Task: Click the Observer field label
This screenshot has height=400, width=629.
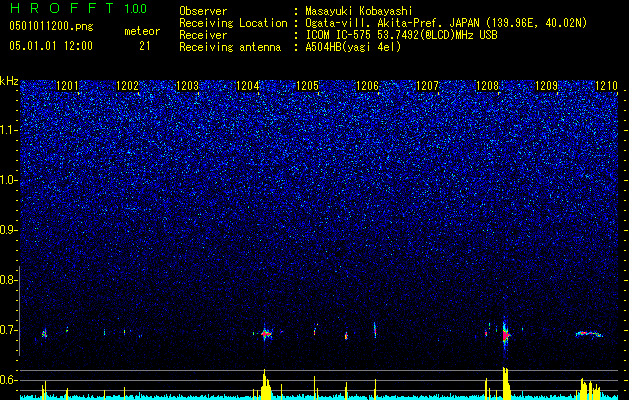Action: 203,11
